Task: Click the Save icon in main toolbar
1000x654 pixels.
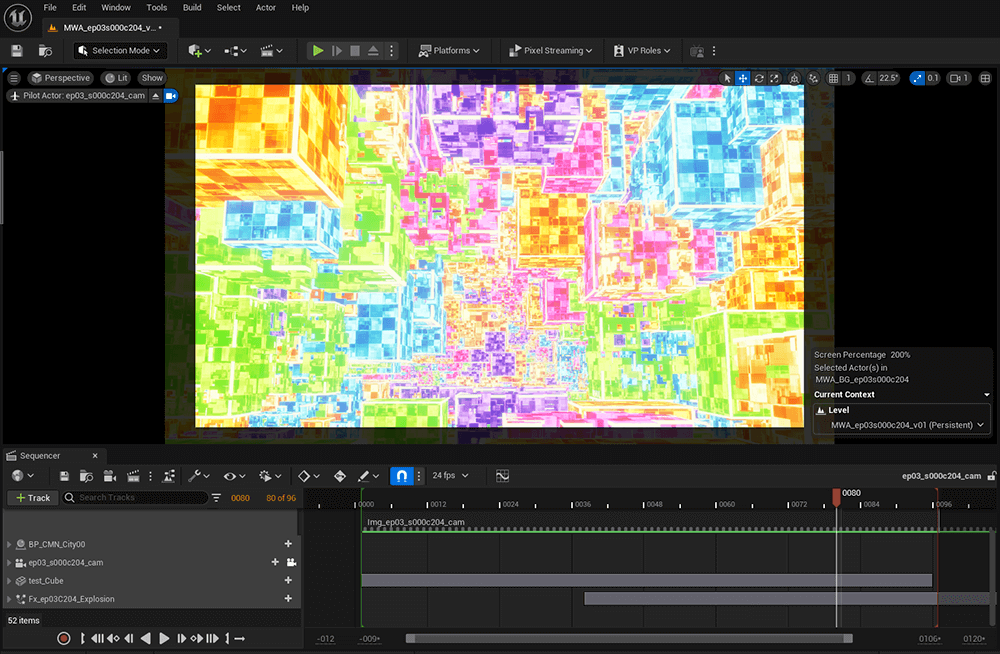Action: (16, 50)
